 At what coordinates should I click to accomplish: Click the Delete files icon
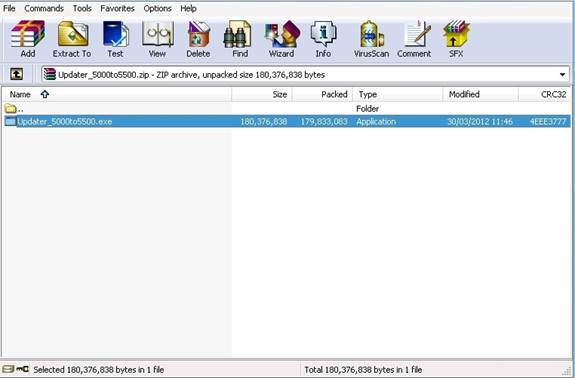198,39
